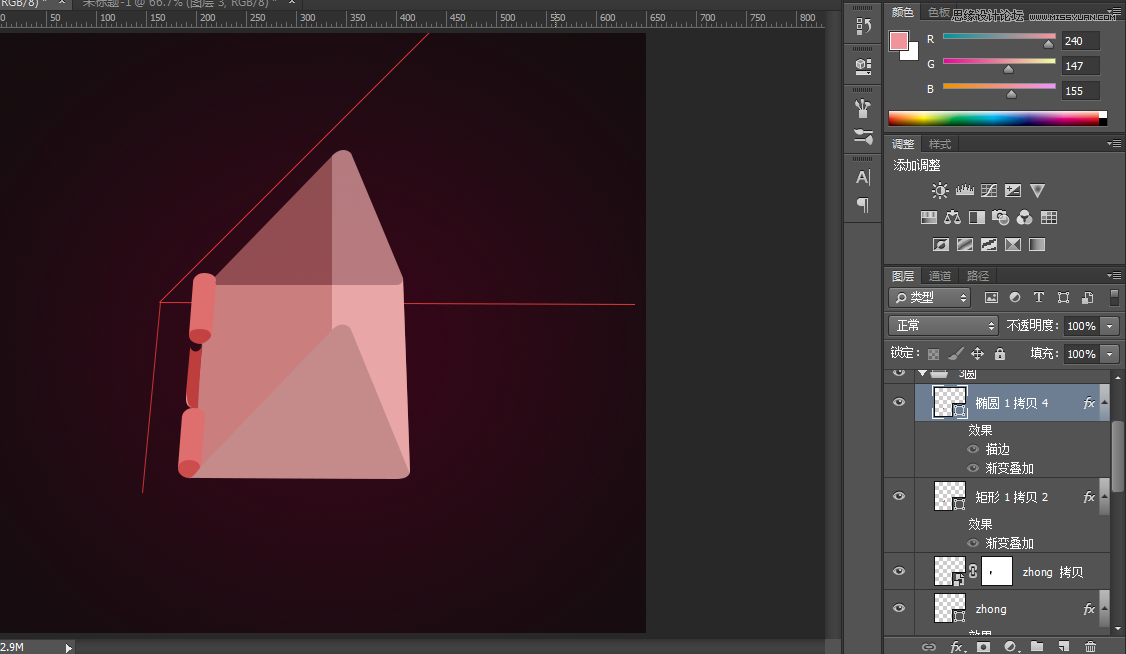Hide the 椭圆 1 拷贝 4 layer
Viewport: 1126px width, 654px height.
click(x=898, y=402)
